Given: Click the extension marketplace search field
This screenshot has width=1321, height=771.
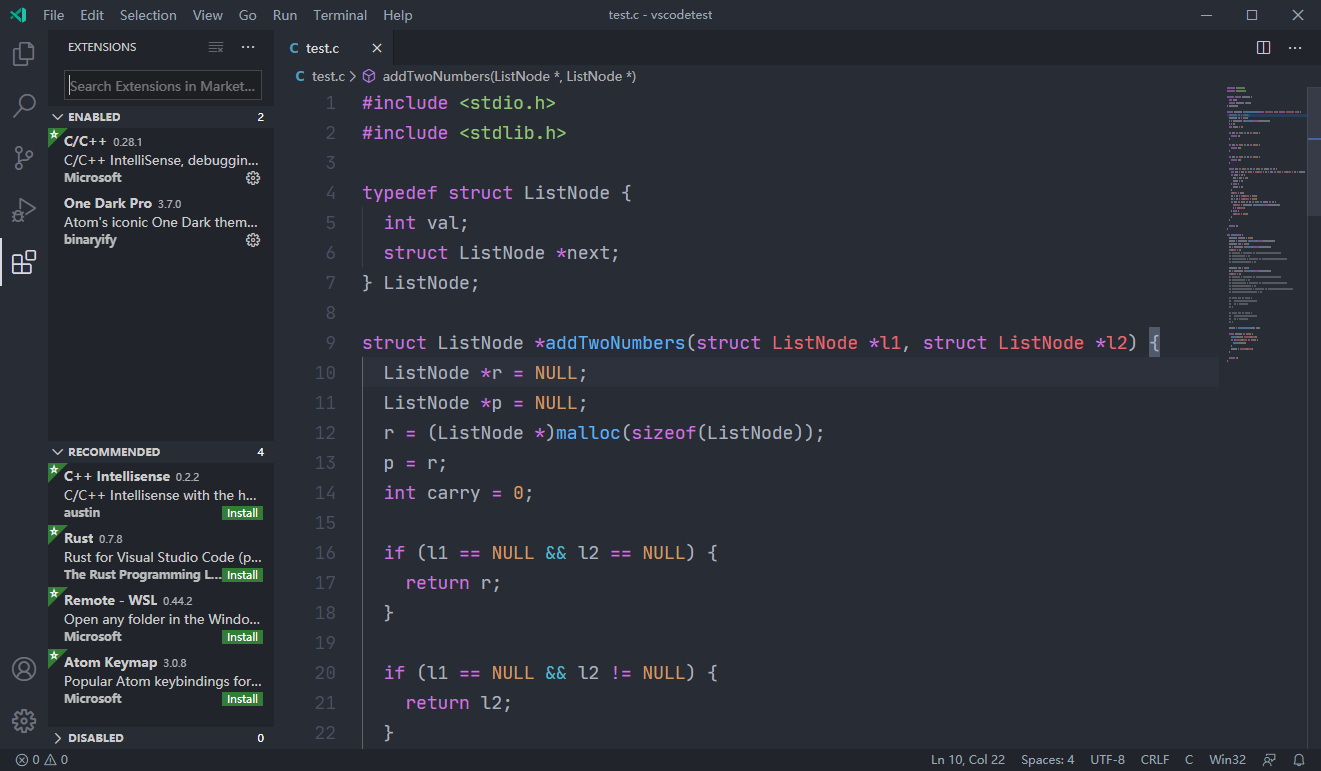Looking at the screenshot, I should click(x=162, y=85).
